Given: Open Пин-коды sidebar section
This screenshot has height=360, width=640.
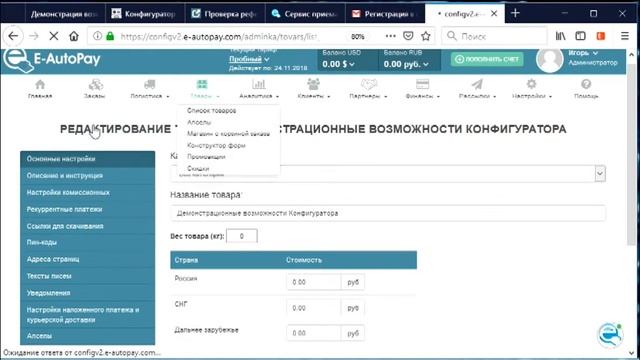Looking at the screenshot, I should click(x=87, y=242).
